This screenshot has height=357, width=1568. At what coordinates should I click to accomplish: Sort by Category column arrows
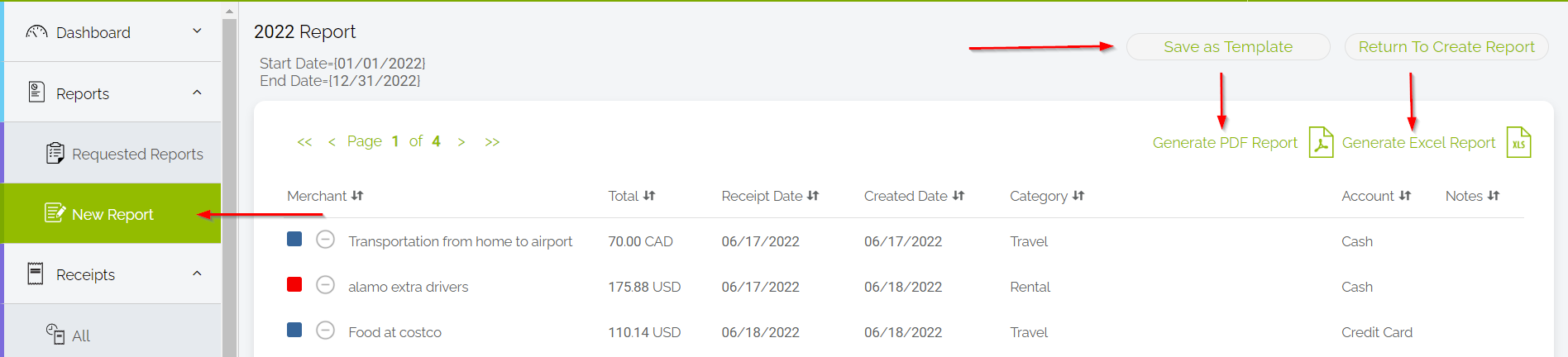coord(1078,196)
